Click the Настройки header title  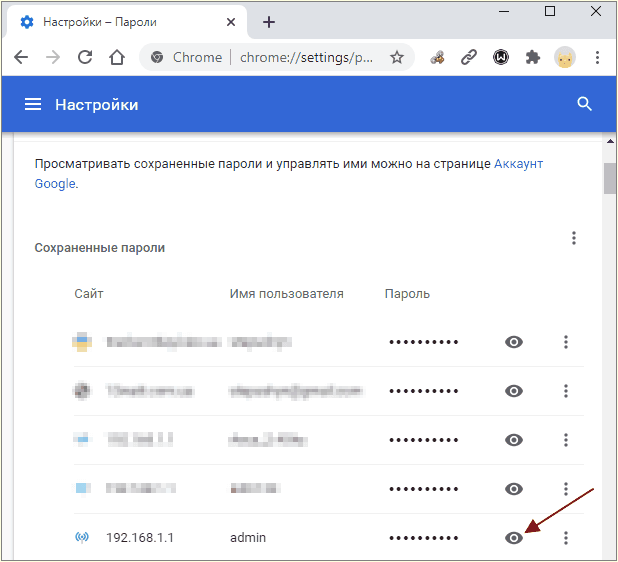(x=97, y=105)
